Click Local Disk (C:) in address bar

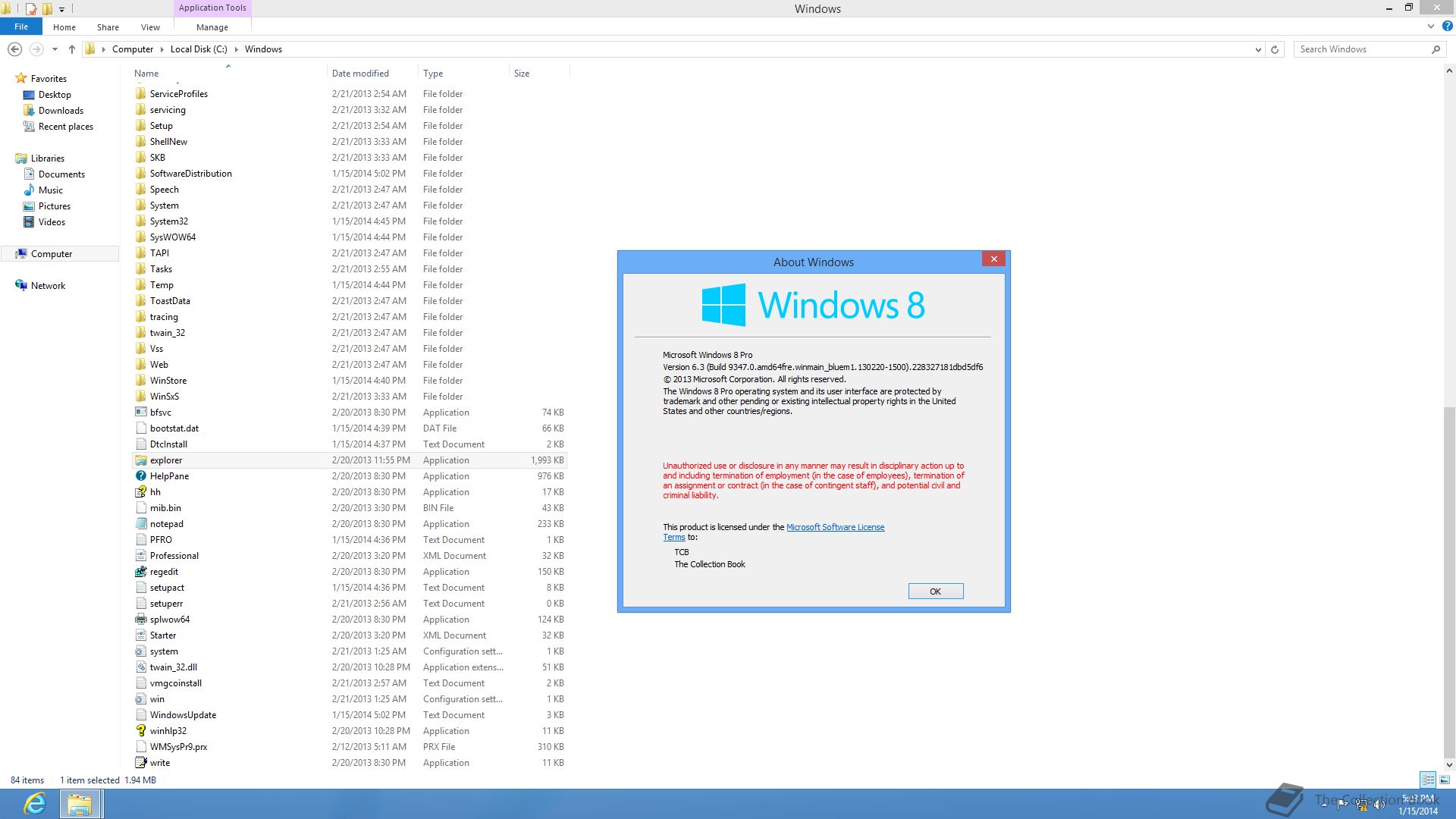(199, 49)
